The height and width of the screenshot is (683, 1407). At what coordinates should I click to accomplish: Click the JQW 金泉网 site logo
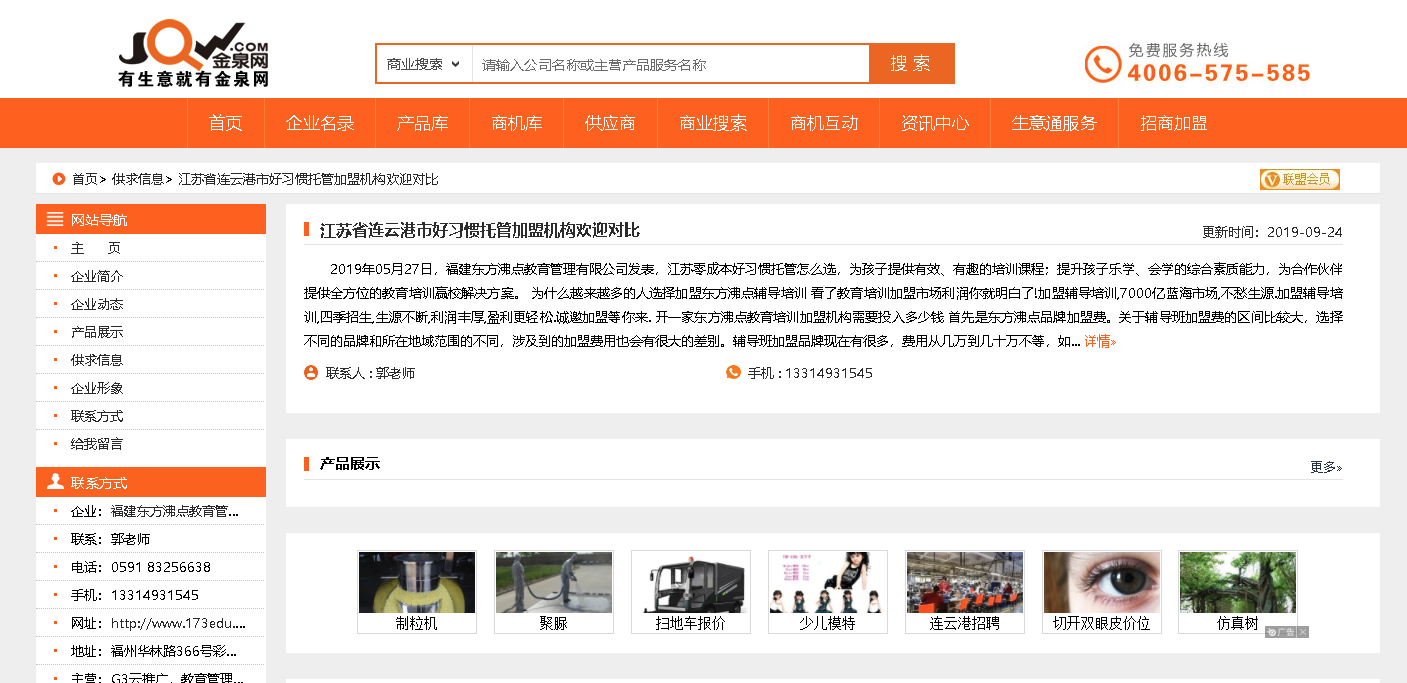click(194, 53)
